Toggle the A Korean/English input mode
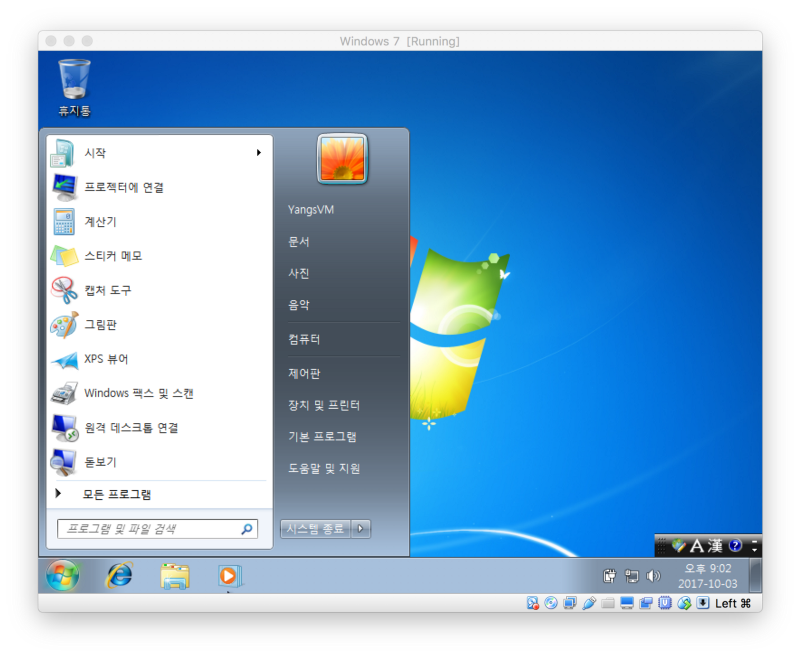The width and height of the screenshot is (800, 657). 697,546
